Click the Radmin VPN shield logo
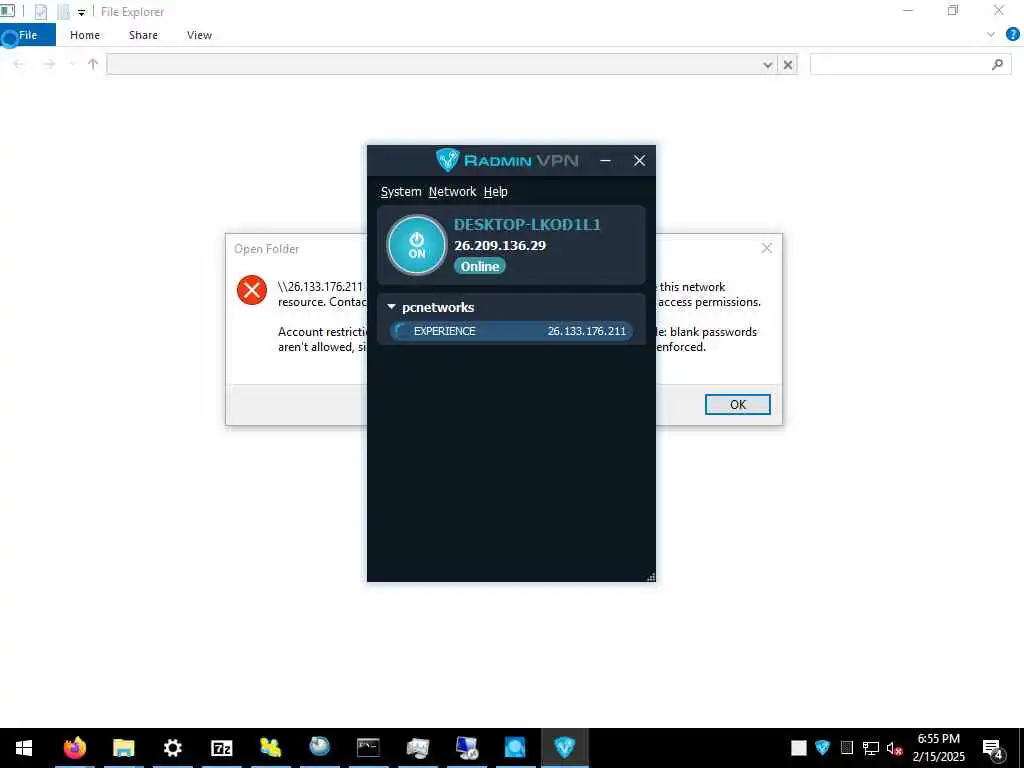The image size is (1024, 768). tap(447, 160)
